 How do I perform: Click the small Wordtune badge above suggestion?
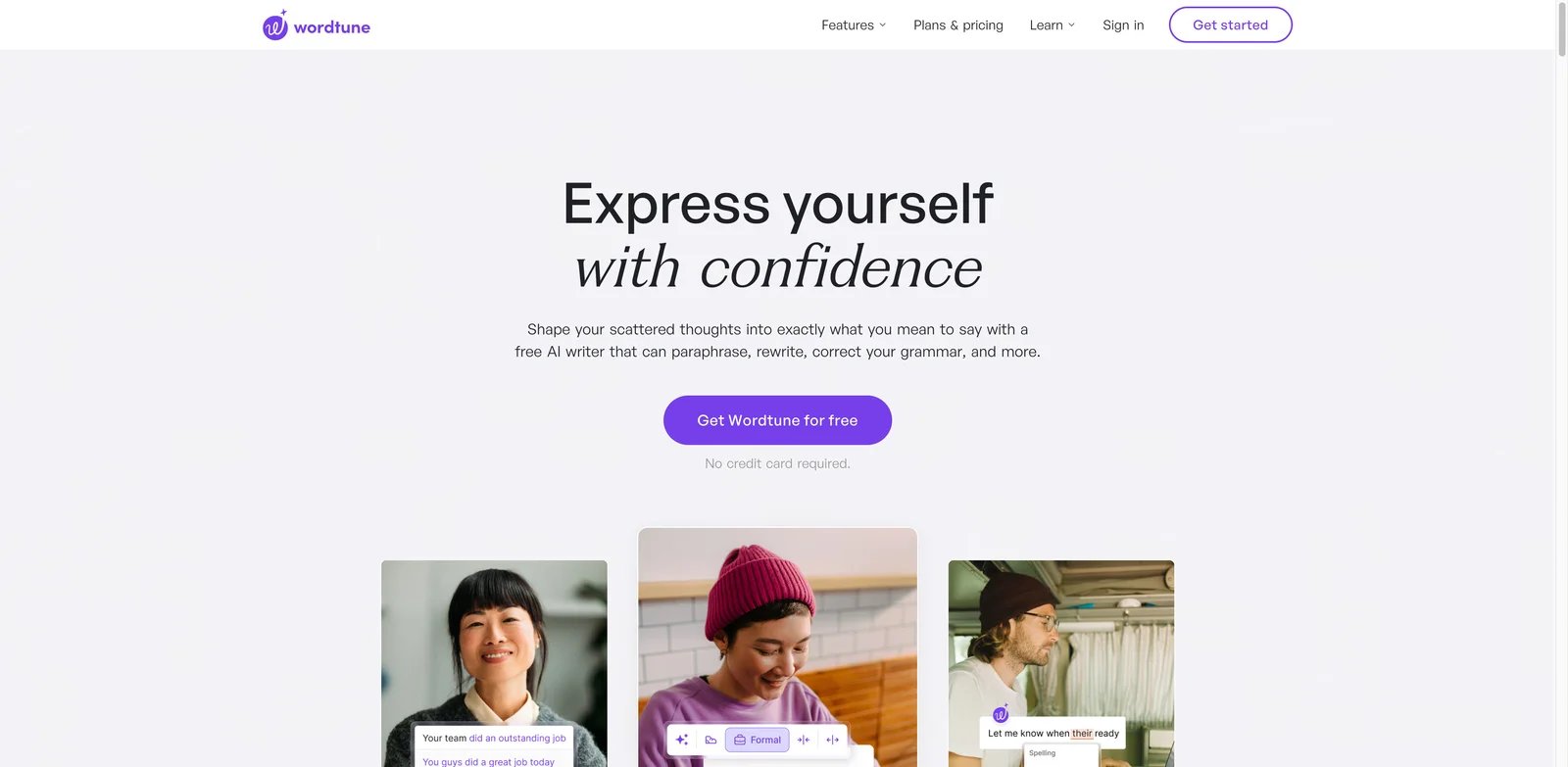1001,714
